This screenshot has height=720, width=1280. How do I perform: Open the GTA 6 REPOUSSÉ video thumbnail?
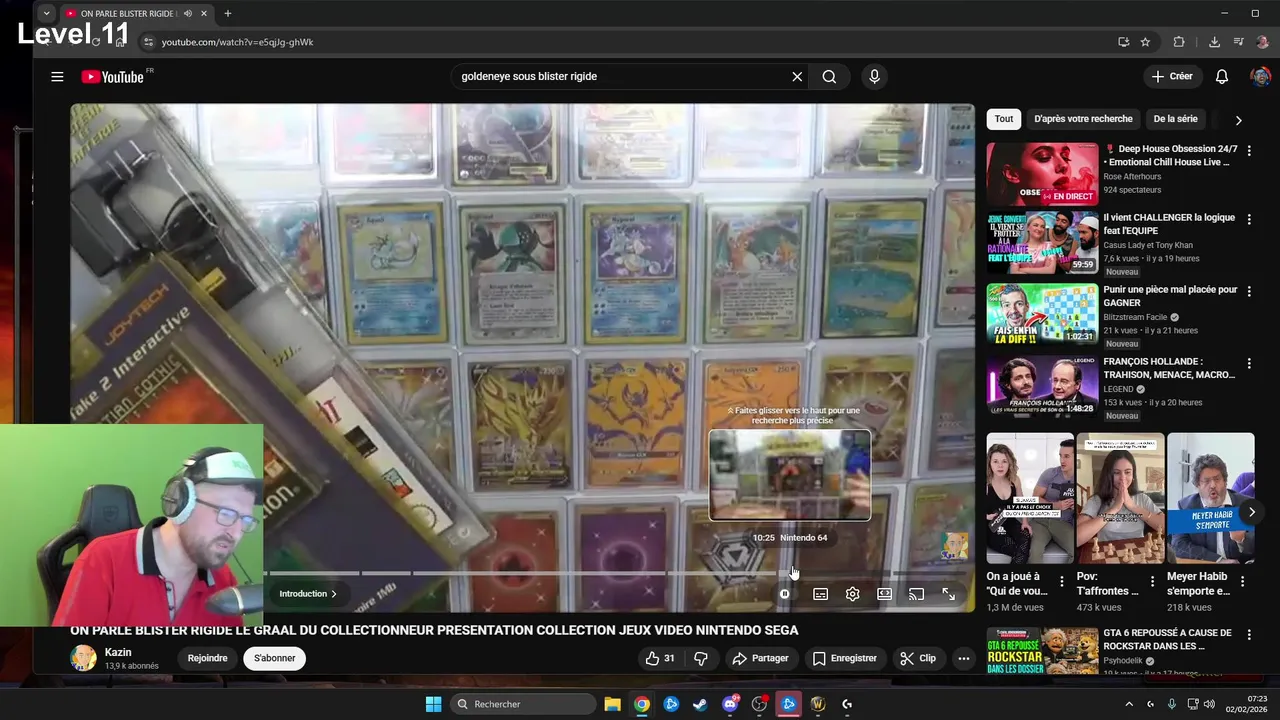click(x=1042, y=651)
